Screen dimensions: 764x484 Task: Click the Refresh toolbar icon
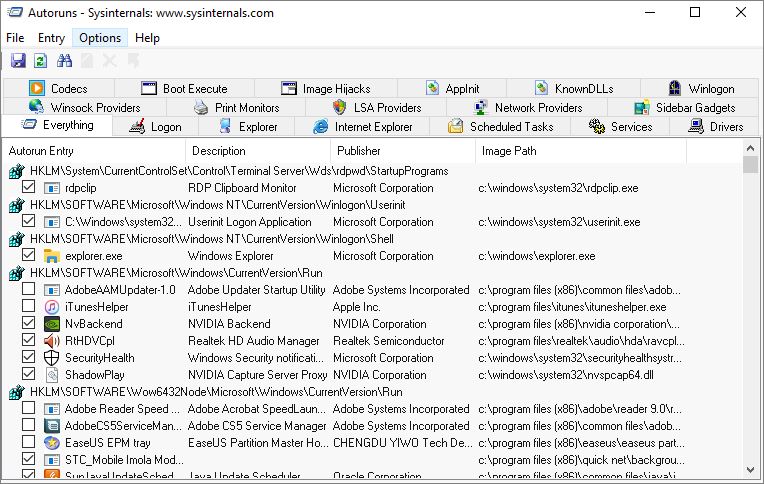[x=40, y=61]
